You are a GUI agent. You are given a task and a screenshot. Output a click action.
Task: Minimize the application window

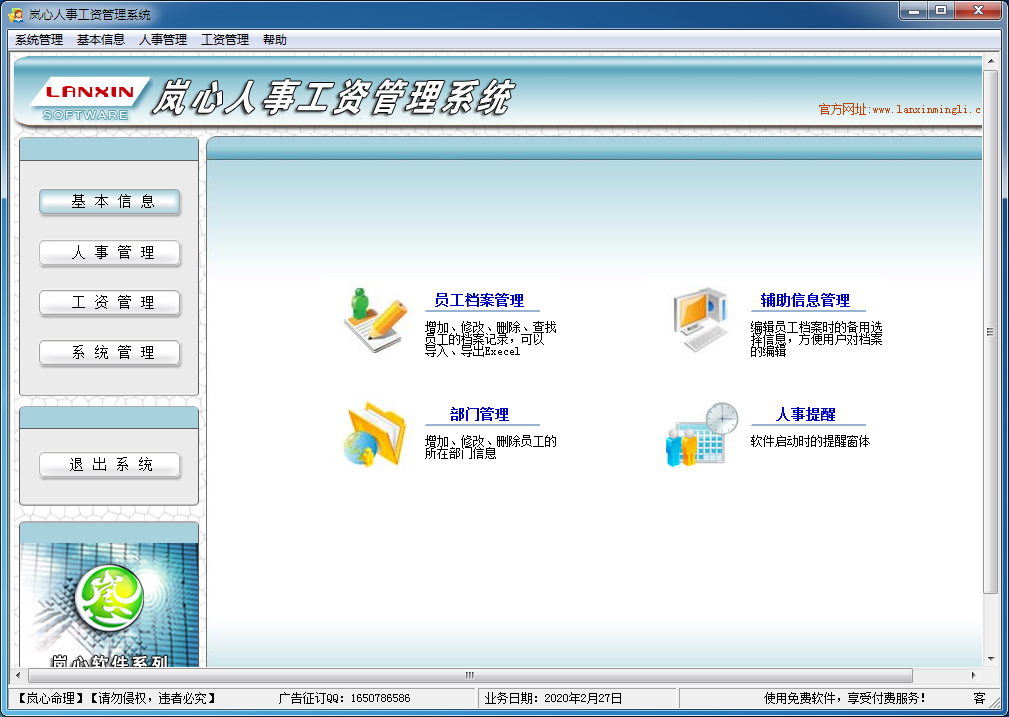(x=914, y=11)
